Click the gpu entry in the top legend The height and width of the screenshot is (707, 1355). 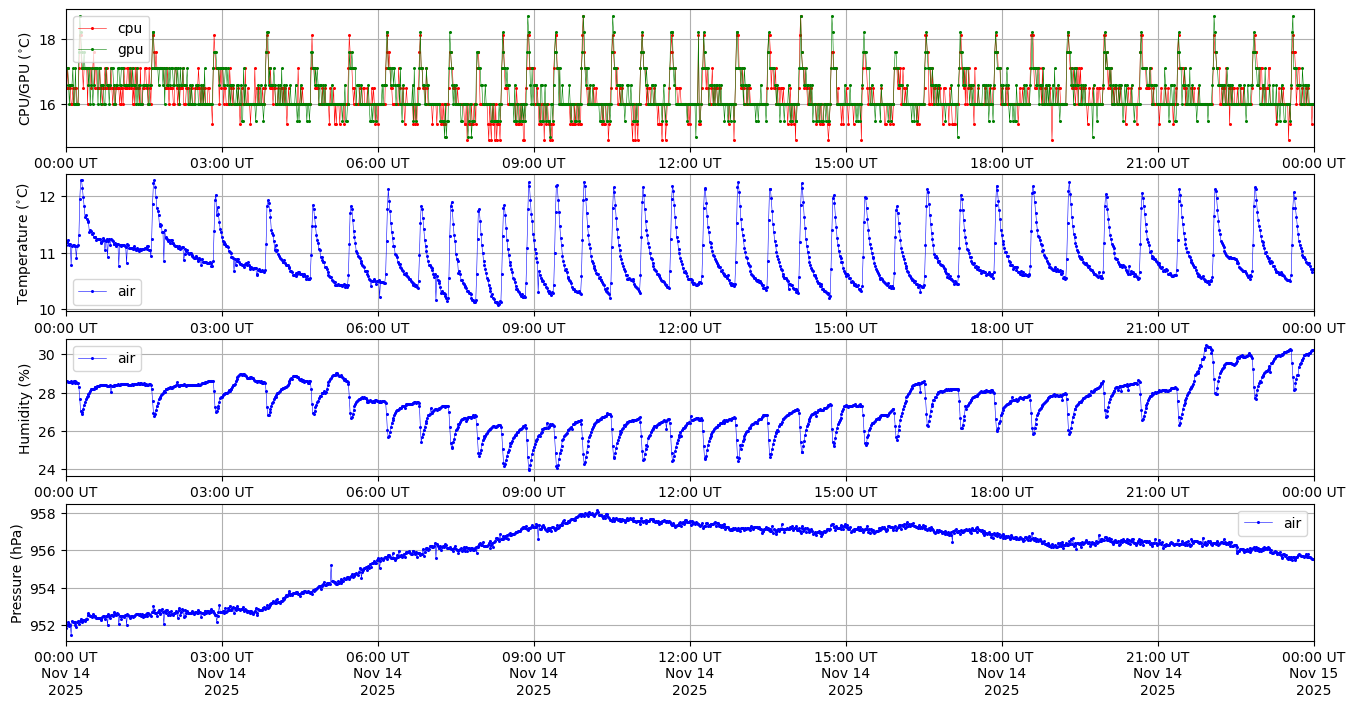130,48
